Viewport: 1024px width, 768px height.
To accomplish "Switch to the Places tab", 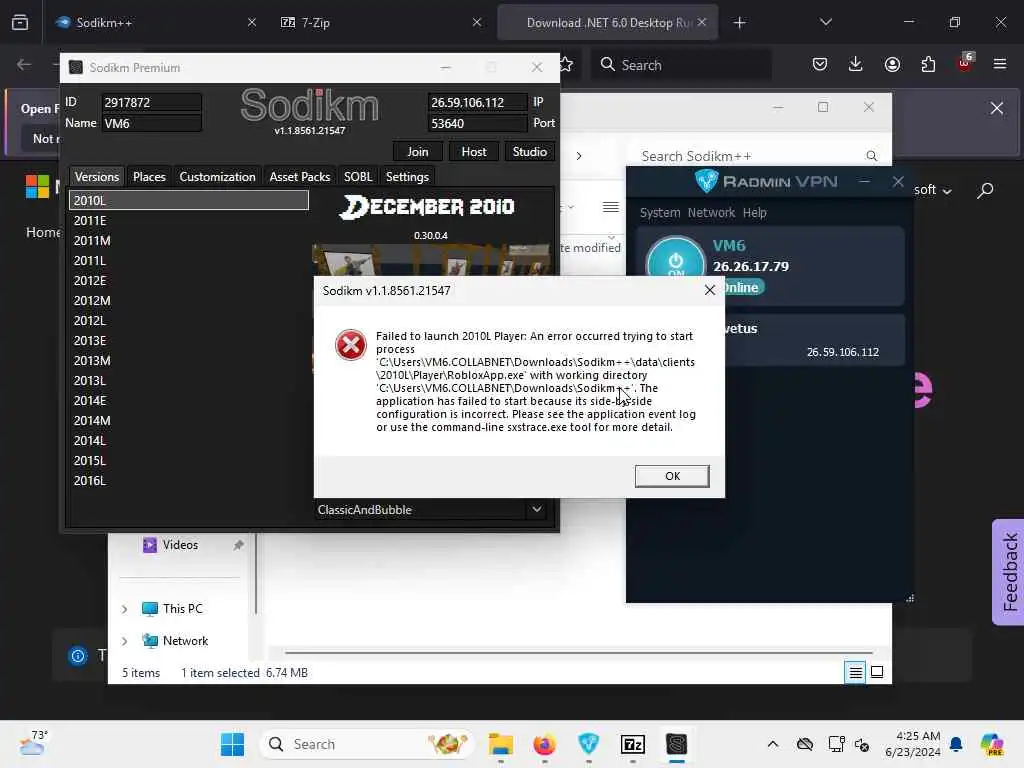I will tap(149, 176).
